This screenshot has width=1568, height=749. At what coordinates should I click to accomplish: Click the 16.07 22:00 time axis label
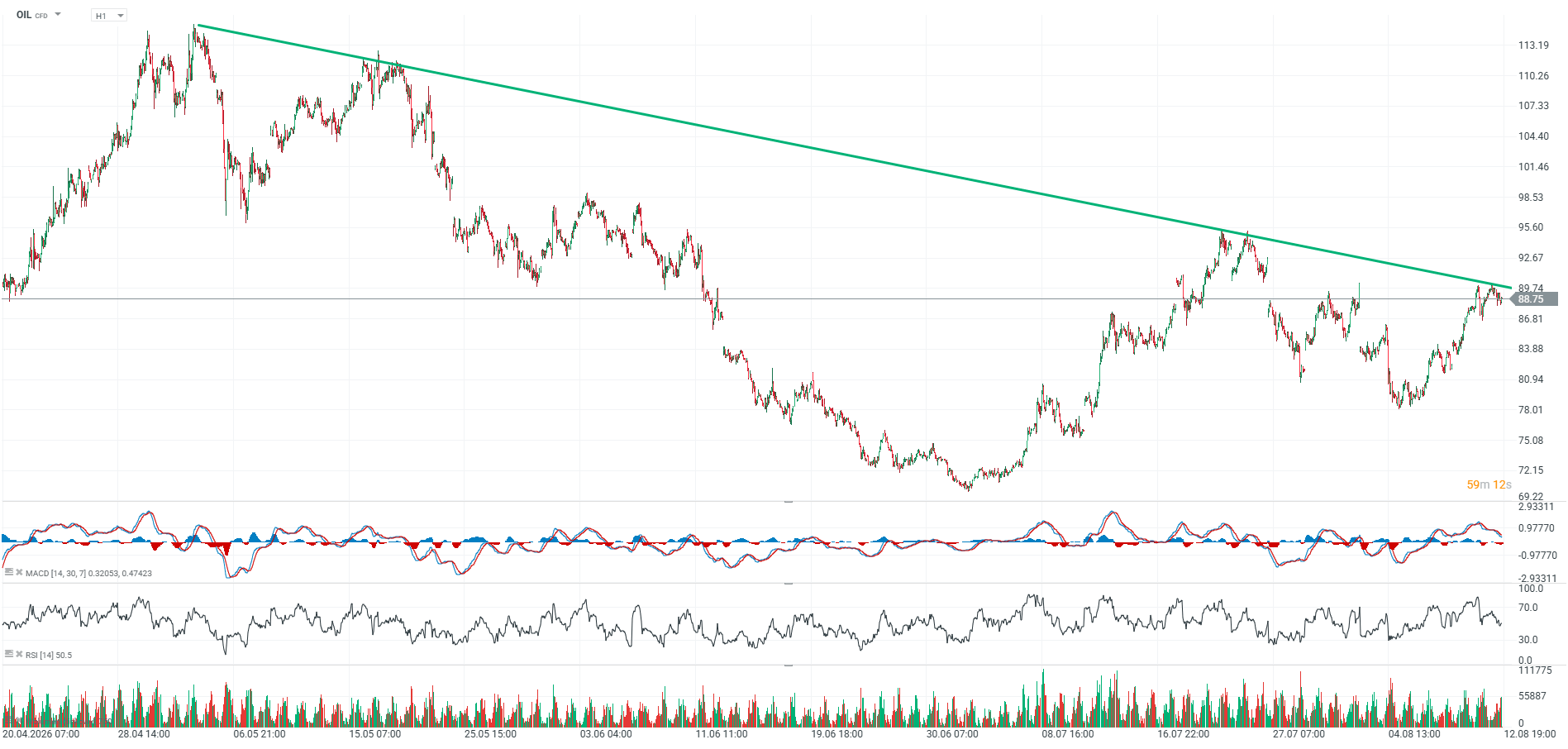(x=1184, y=734)
